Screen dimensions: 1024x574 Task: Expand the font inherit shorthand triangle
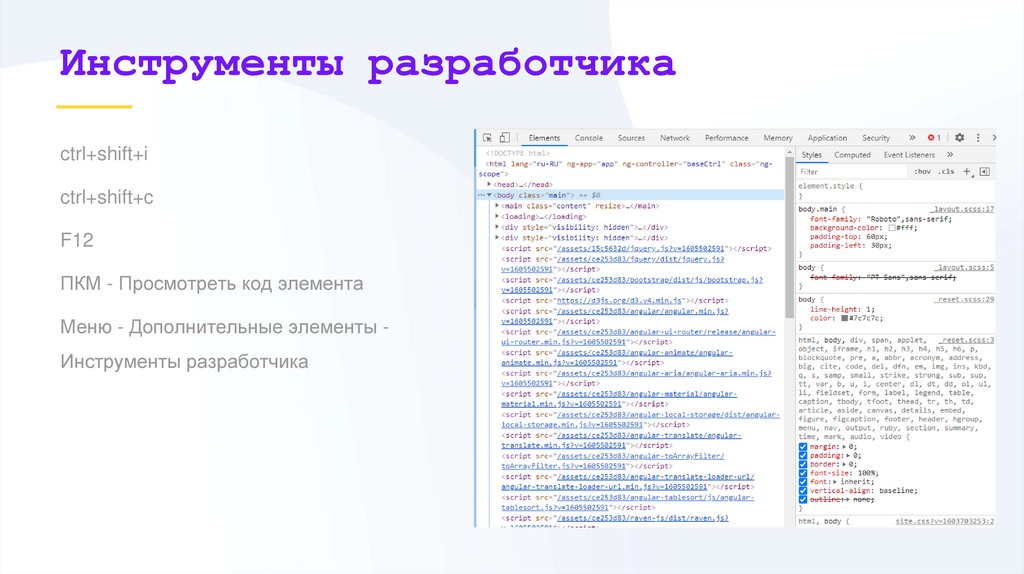coord(835,482)
